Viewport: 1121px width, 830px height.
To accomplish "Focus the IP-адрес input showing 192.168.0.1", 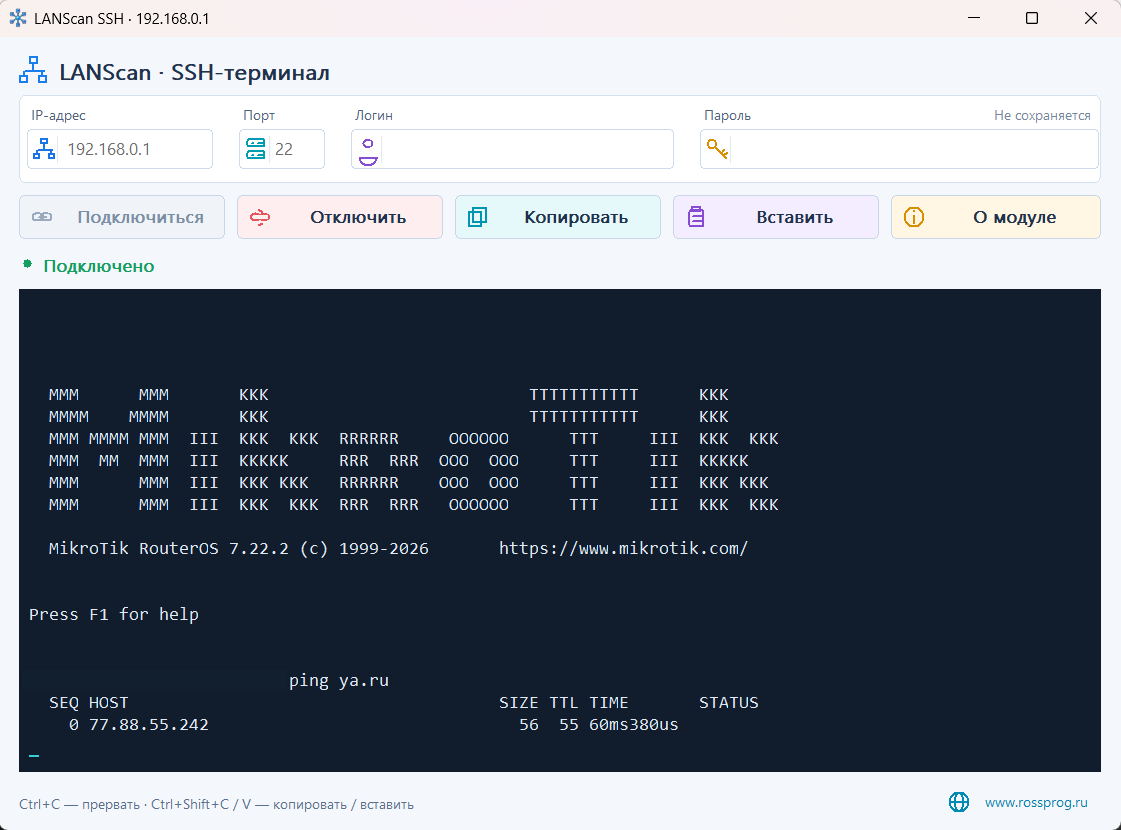I will [120, 149].
